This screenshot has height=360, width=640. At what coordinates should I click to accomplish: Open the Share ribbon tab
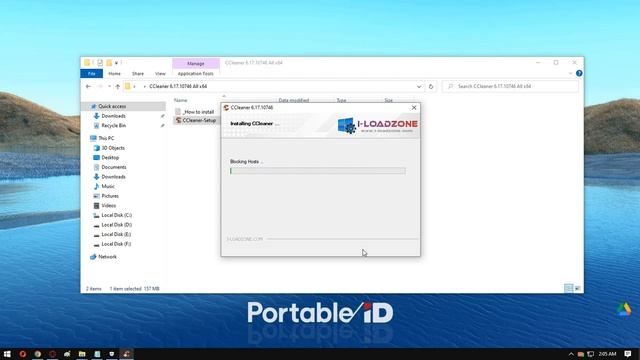(x=138, y=73)
